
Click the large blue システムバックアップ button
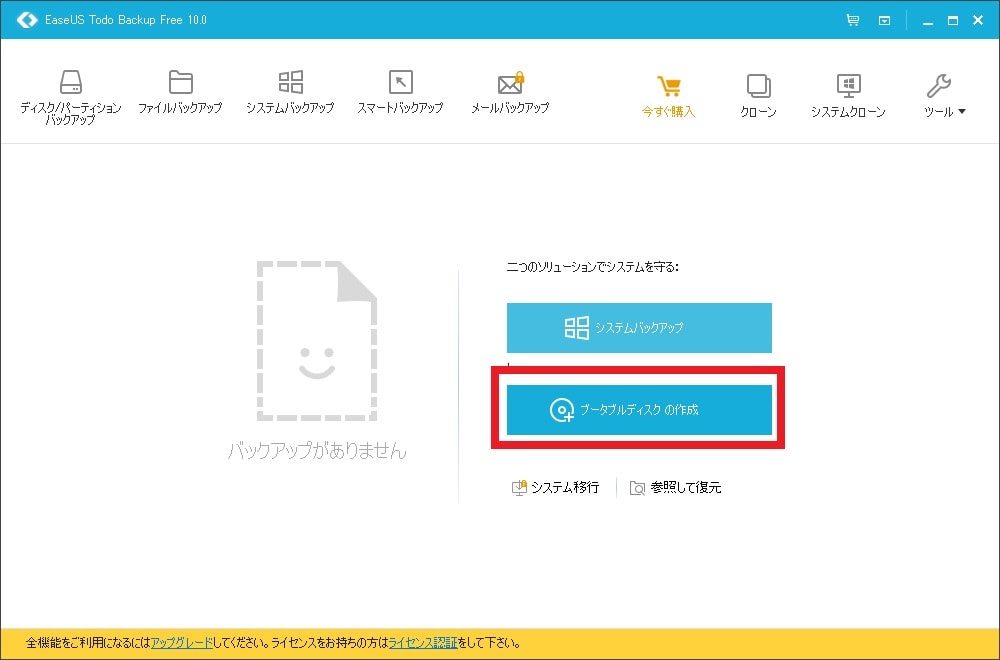(x=639, y=328)
